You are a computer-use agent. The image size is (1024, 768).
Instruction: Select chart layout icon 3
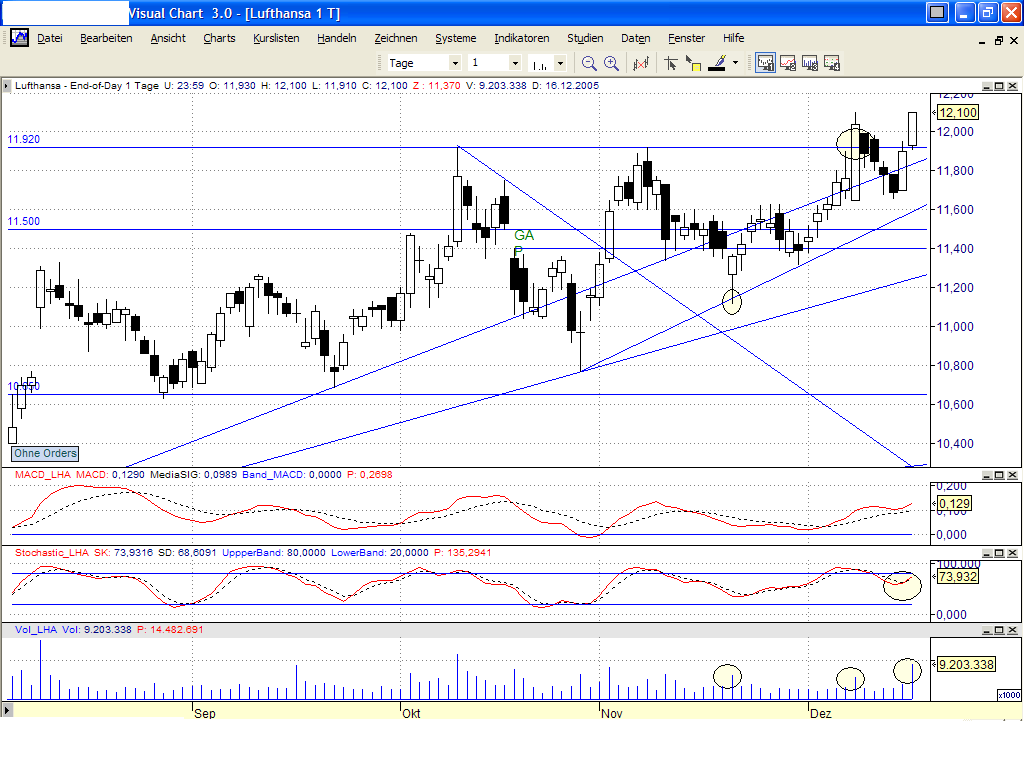[x=810, y=62]
